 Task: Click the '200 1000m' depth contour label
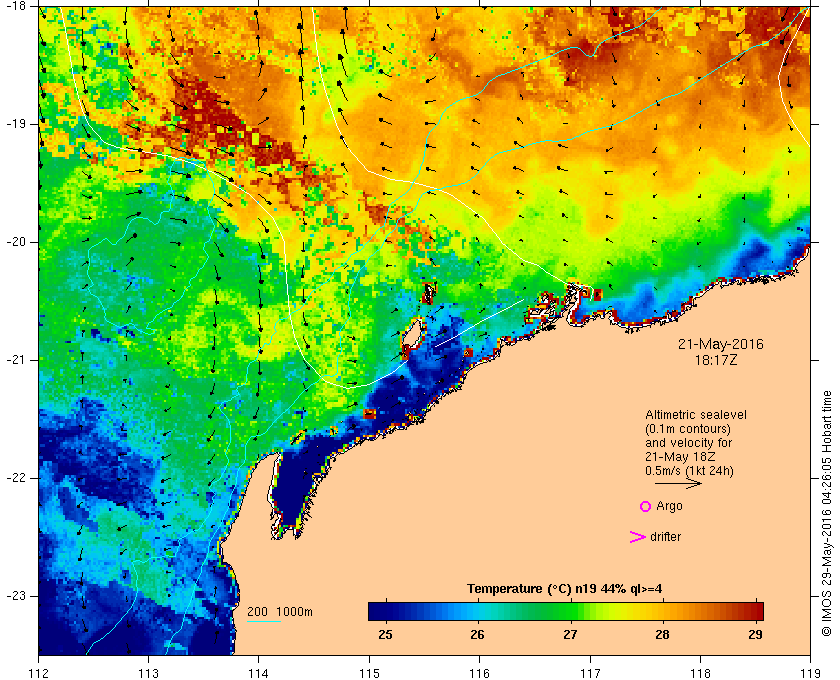tap(280, 612)
